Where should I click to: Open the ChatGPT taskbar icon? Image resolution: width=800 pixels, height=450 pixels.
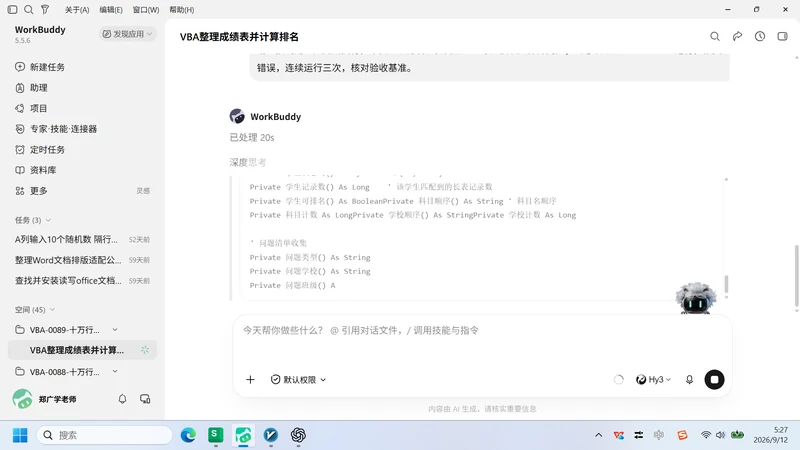(x=298, y=435)
